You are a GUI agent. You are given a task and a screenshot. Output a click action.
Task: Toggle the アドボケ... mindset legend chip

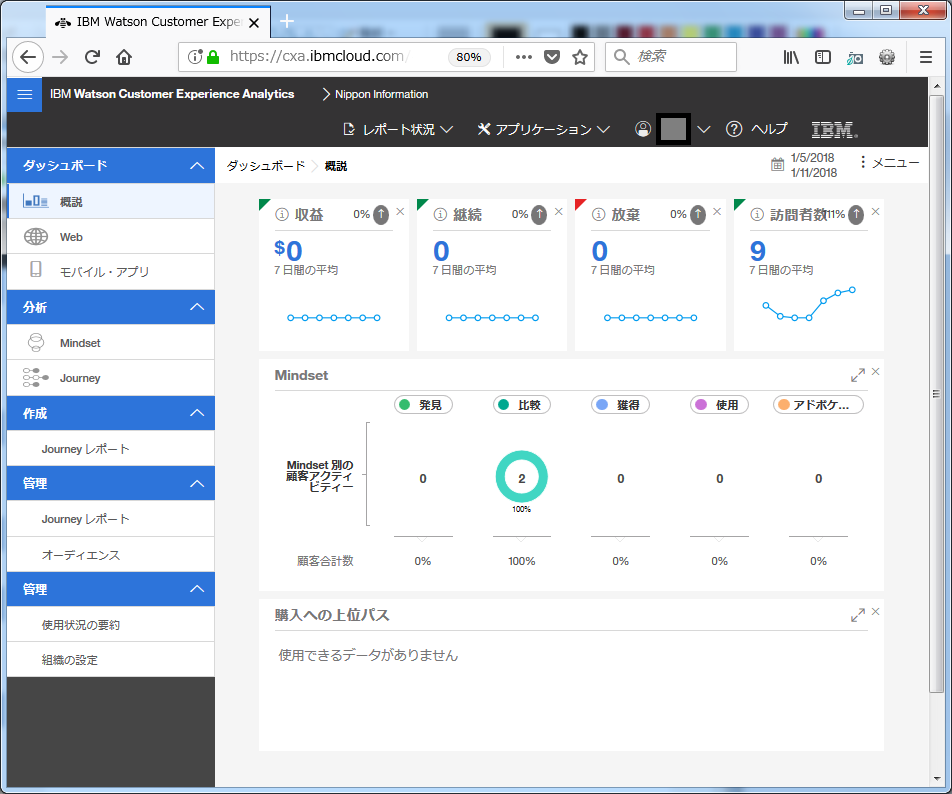818,405
